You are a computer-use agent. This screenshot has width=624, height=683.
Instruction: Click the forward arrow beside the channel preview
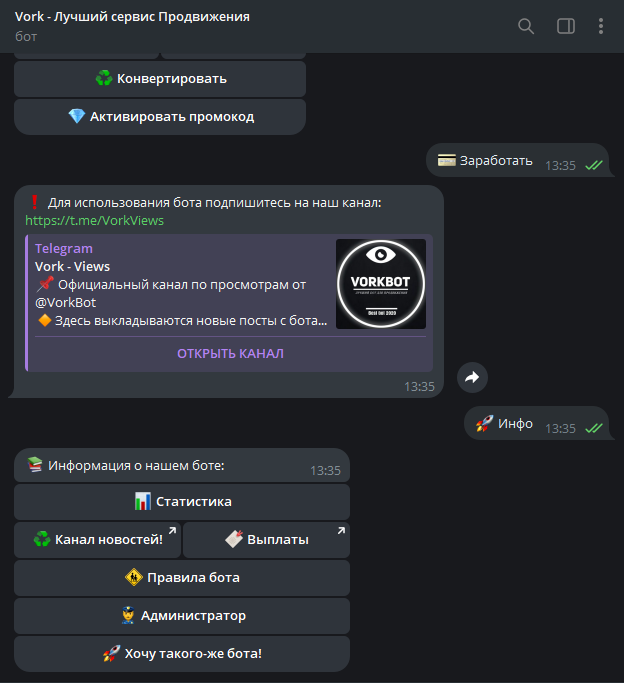coord(472,377)
